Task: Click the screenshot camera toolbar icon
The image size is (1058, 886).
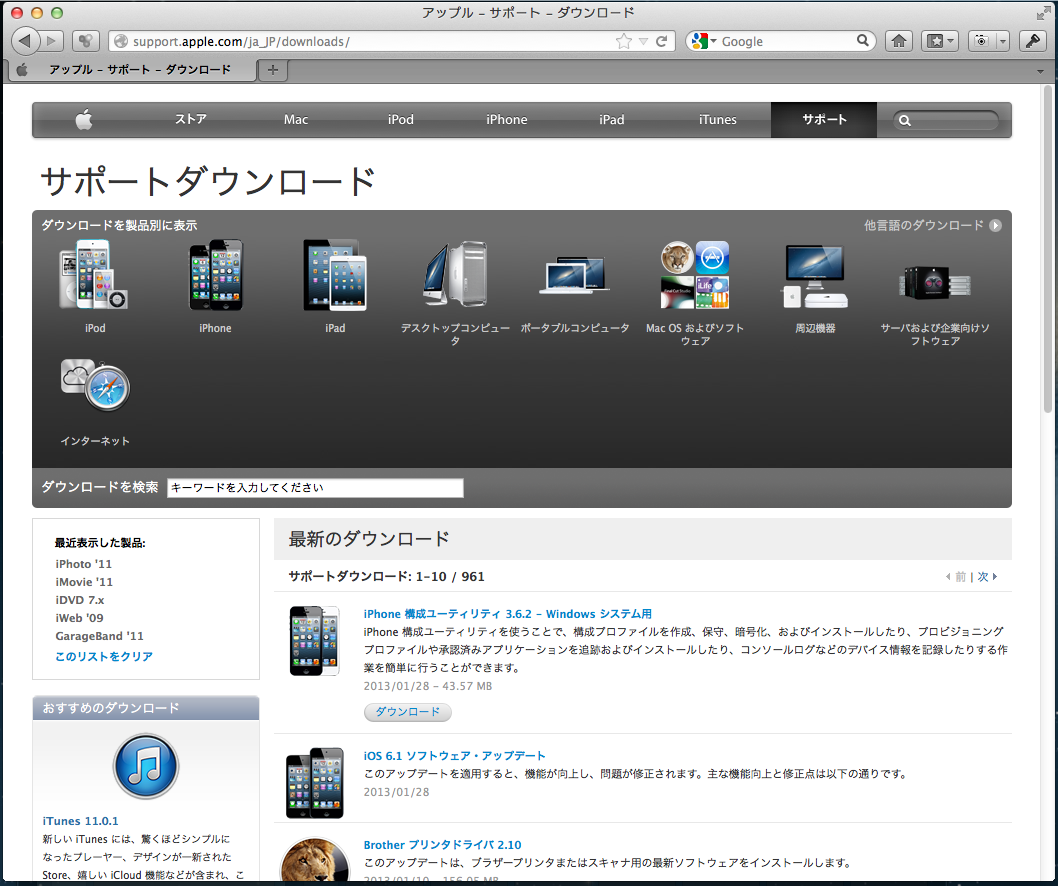Action: tap(981, 41)
